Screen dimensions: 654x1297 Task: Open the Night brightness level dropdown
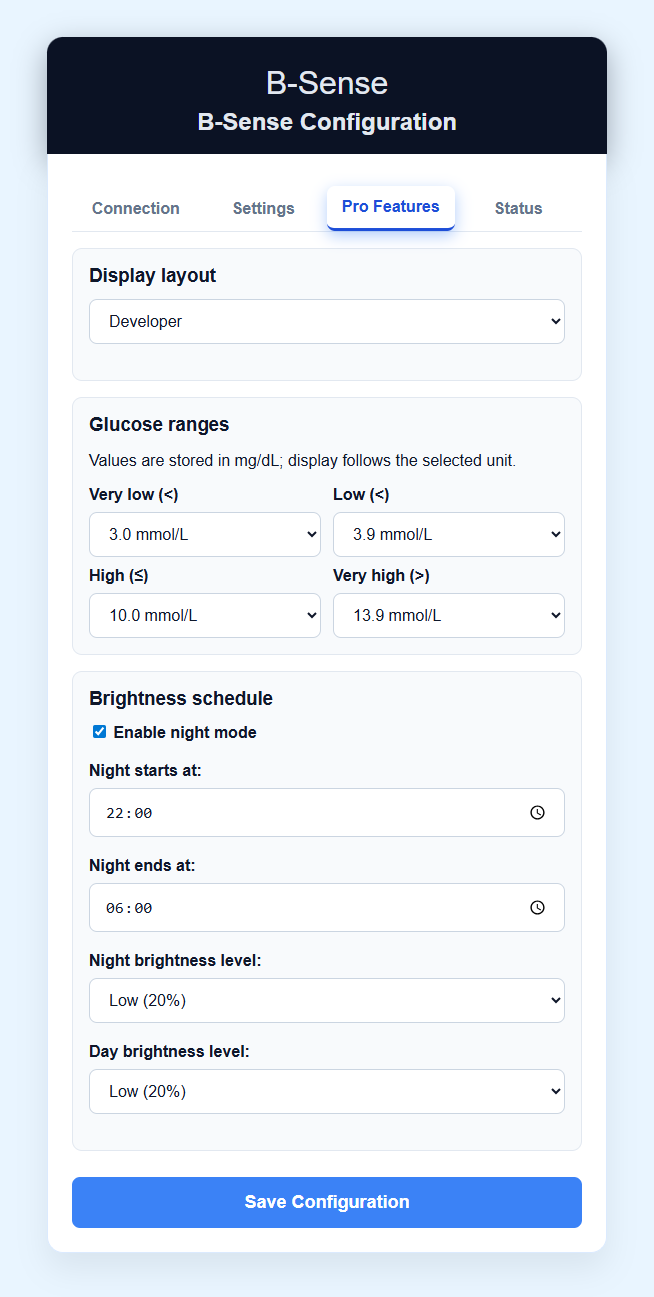(327, 1000)
